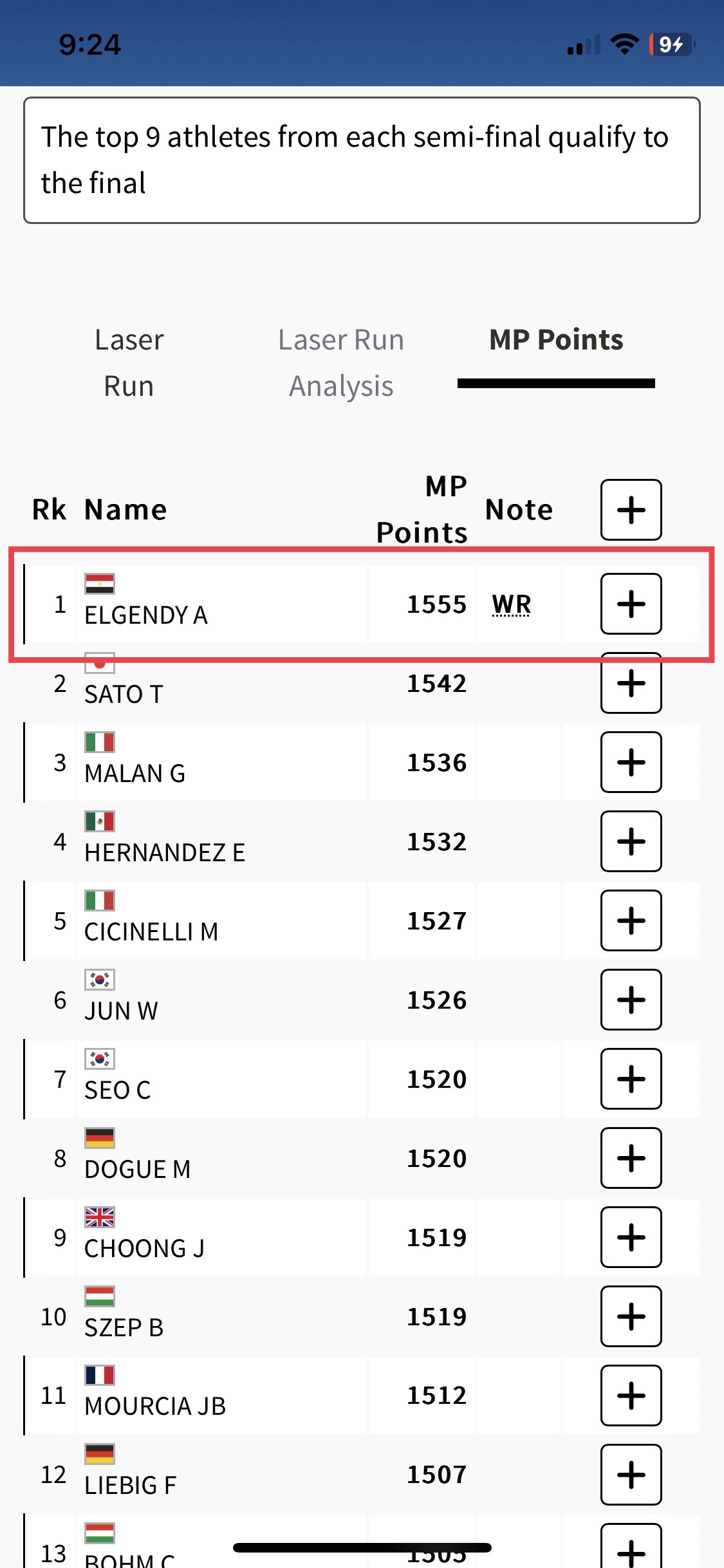Tap the Mexico flag above HERNANDEZ E
Viewport: 724px width, 1568px height.
100,821
